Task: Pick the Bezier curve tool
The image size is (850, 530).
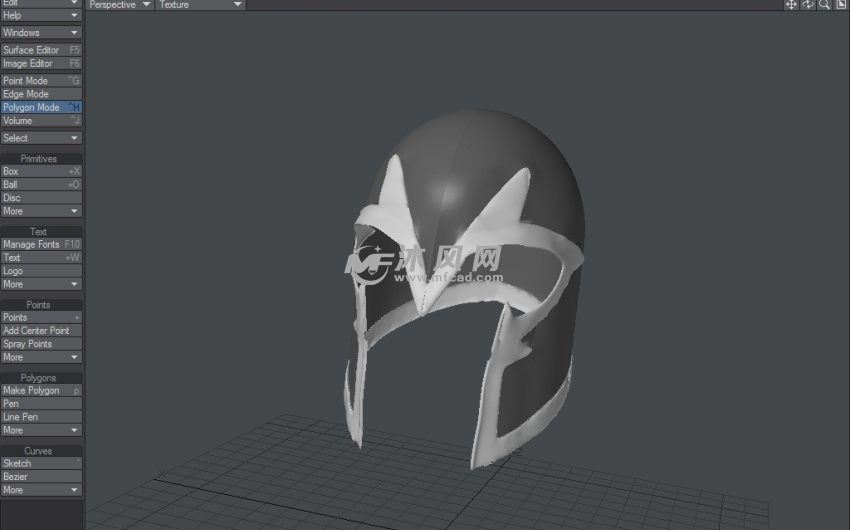Action: [x=41, y=477]
